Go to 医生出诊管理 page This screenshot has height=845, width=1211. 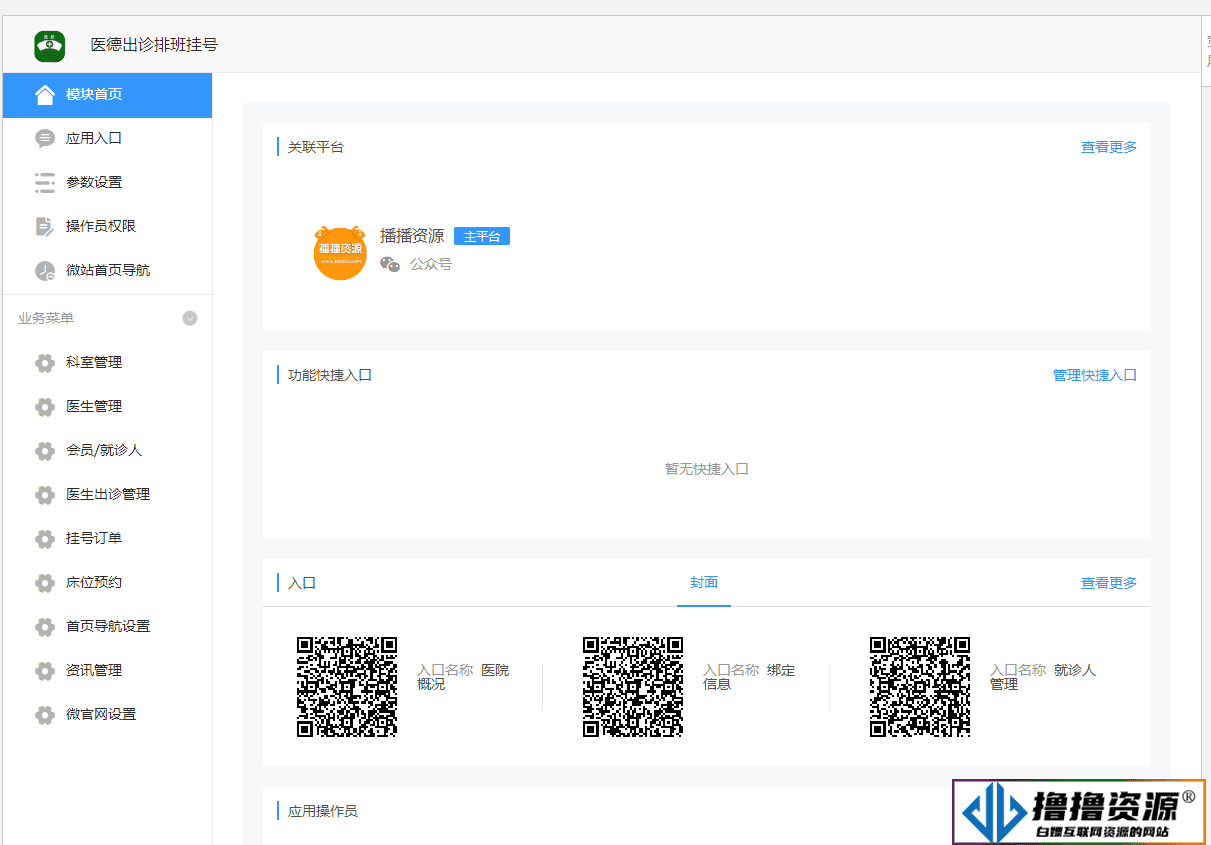107,494
